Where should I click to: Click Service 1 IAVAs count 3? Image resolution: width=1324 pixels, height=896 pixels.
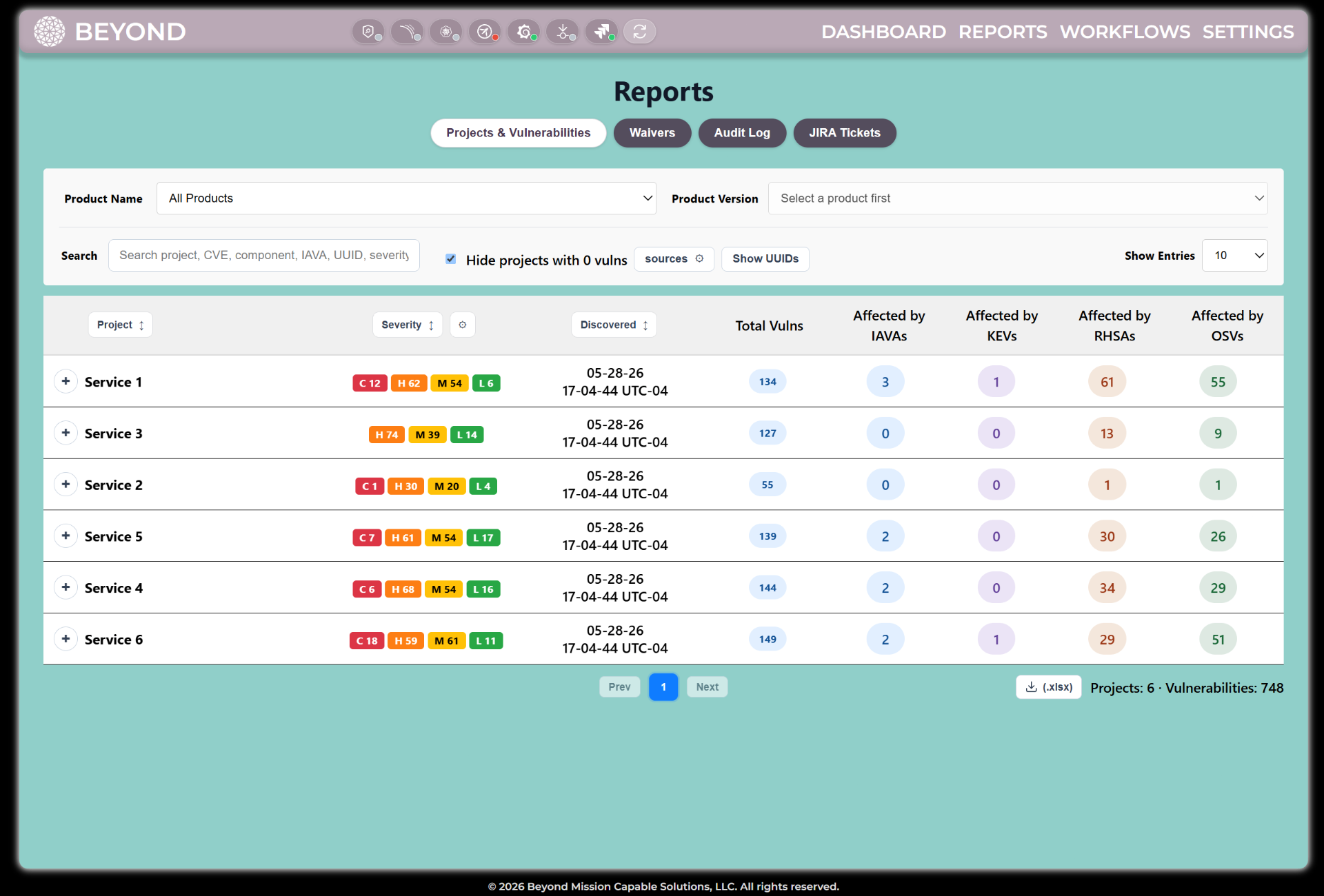(x=885, y=382)
